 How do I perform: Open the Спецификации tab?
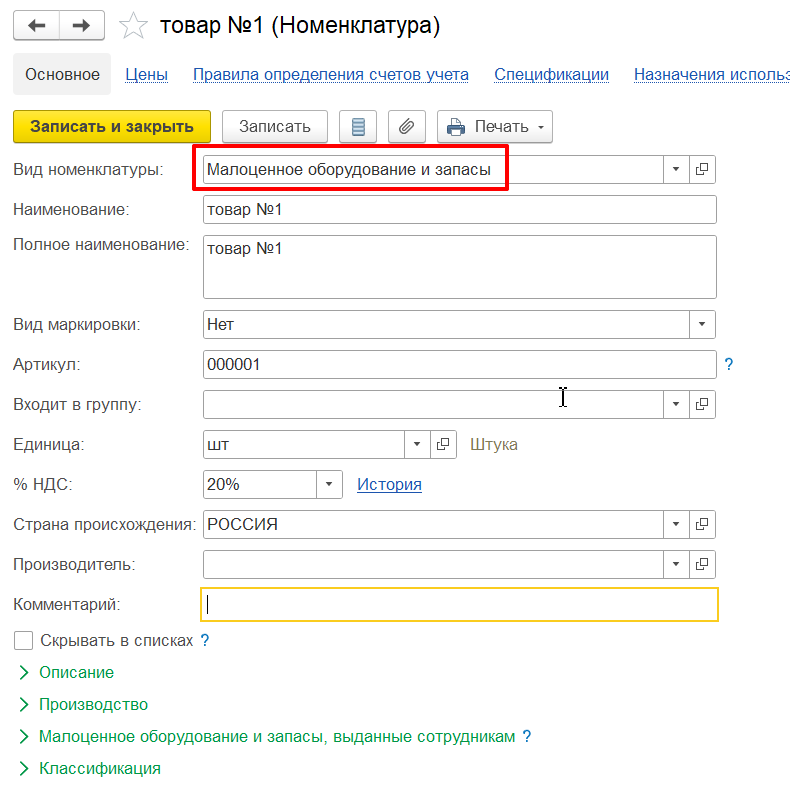(551, 74)
